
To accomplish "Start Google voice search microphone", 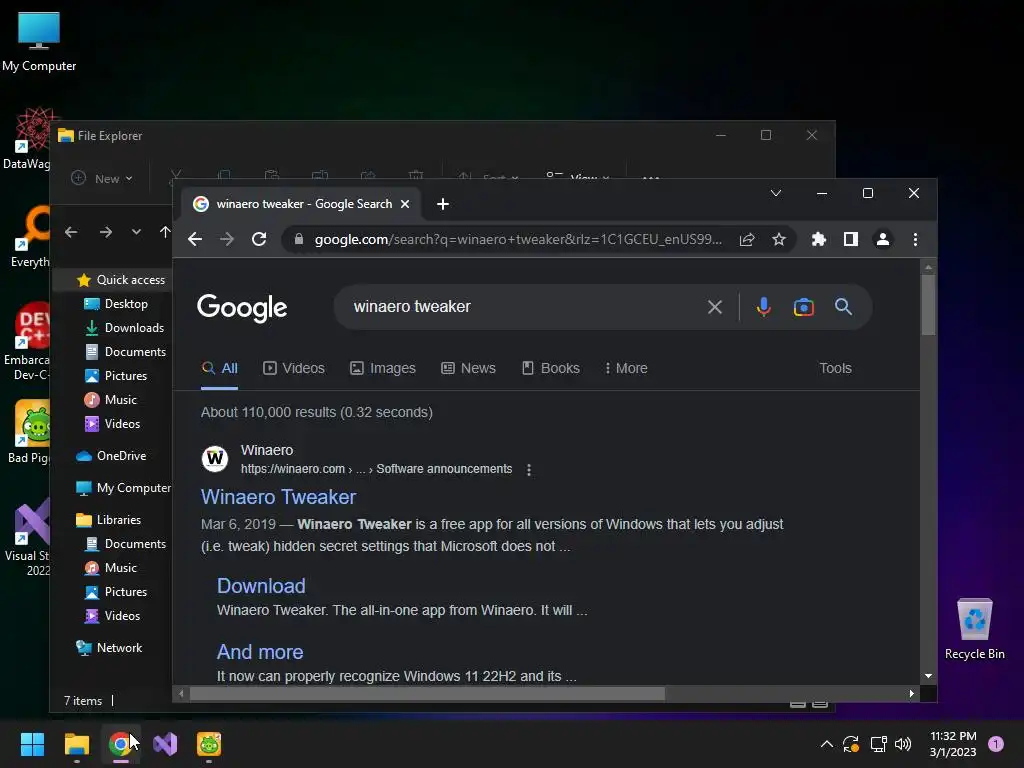I will [x=763, y=306].
